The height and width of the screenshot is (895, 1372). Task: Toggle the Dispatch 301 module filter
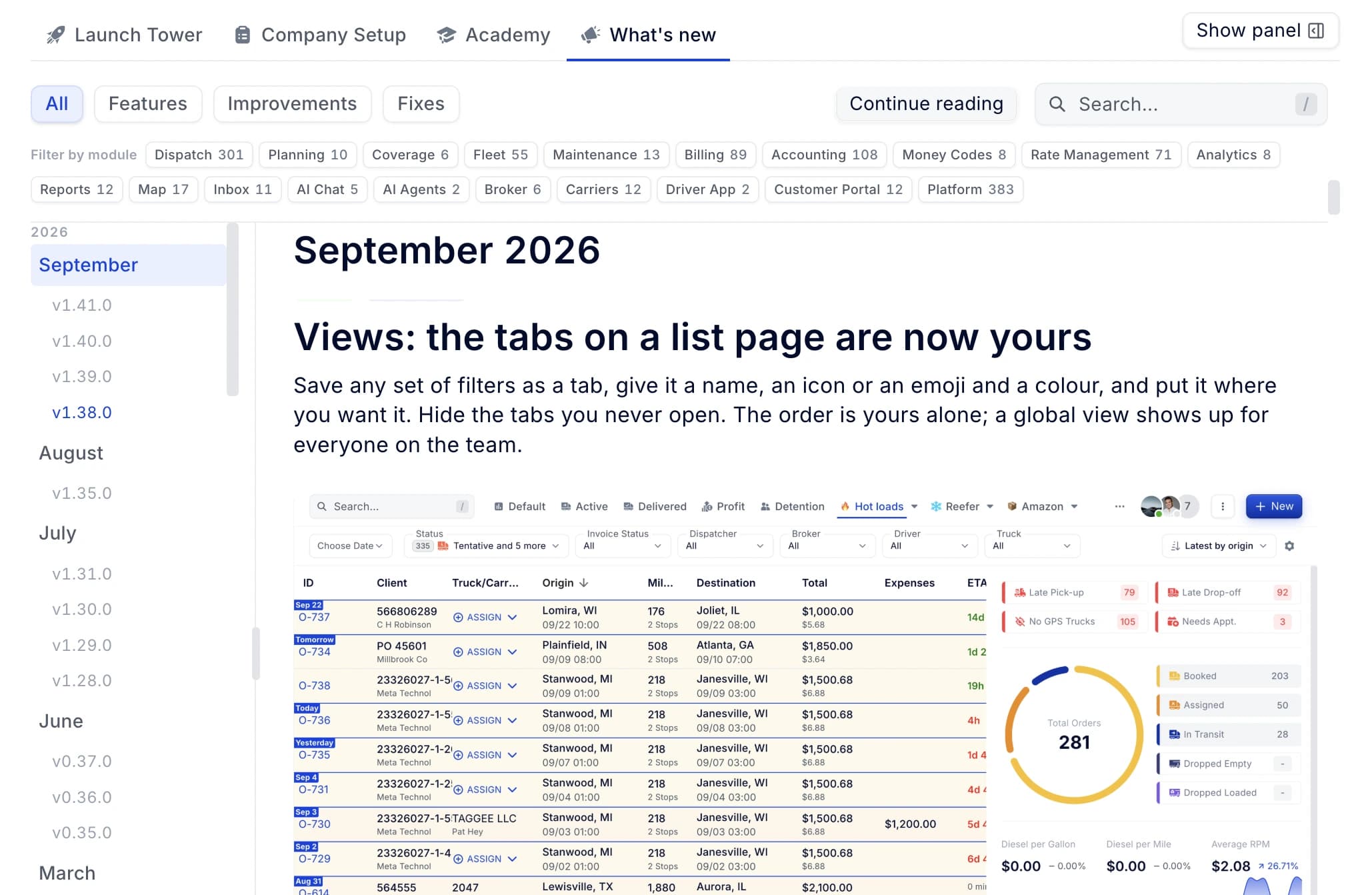click(199, 155)
